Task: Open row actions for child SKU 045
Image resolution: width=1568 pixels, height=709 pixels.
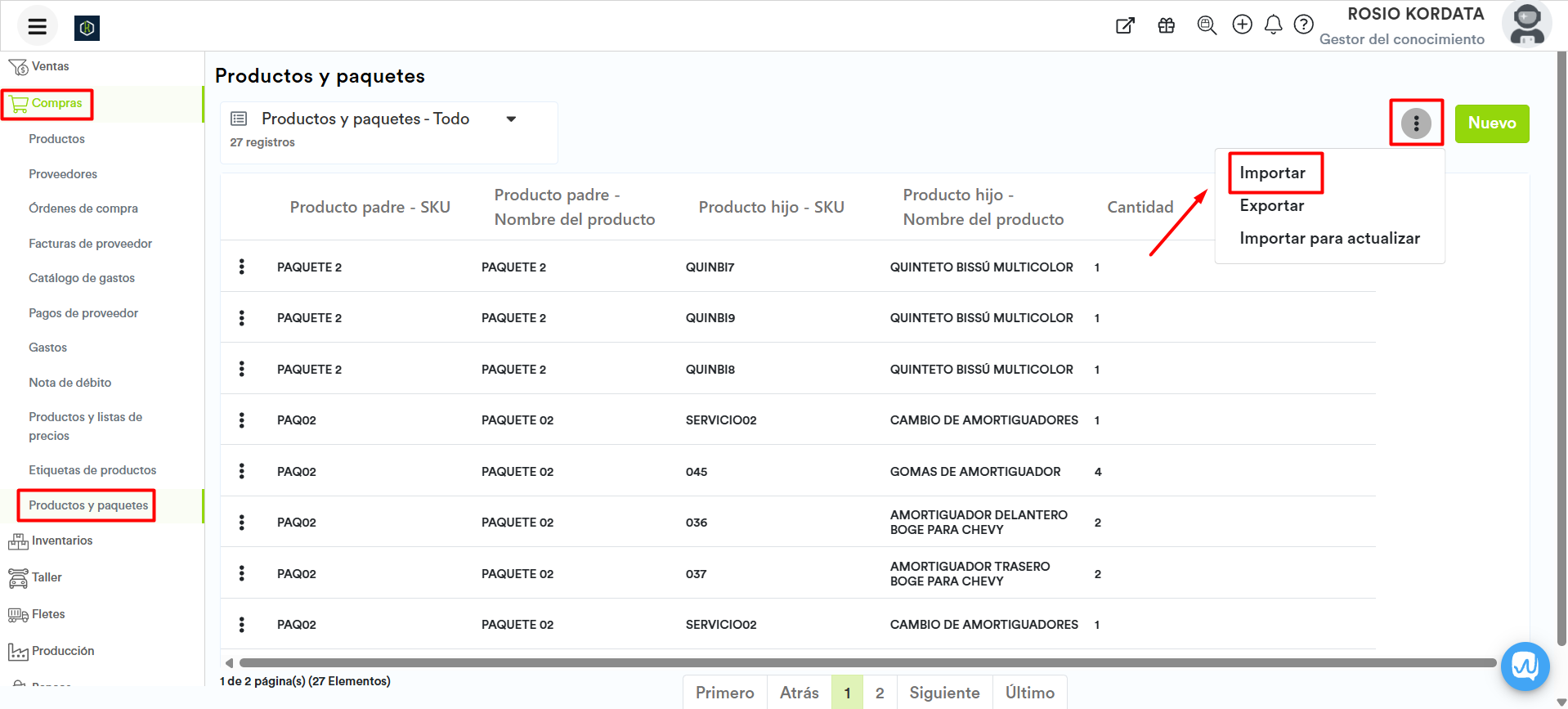Action: (241, 471)
